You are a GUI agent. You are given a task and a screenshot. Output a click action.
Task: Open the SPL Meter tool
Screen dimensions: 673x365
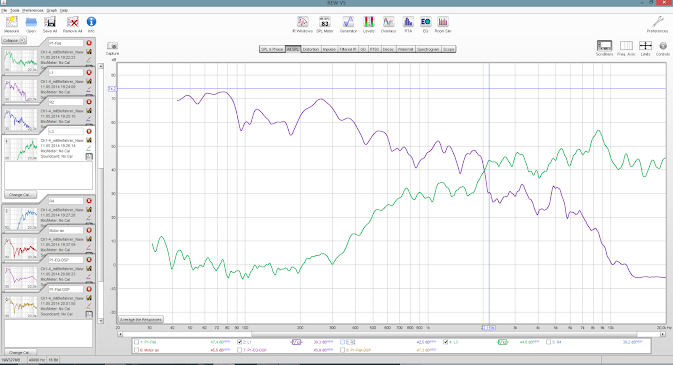[324, 24]
